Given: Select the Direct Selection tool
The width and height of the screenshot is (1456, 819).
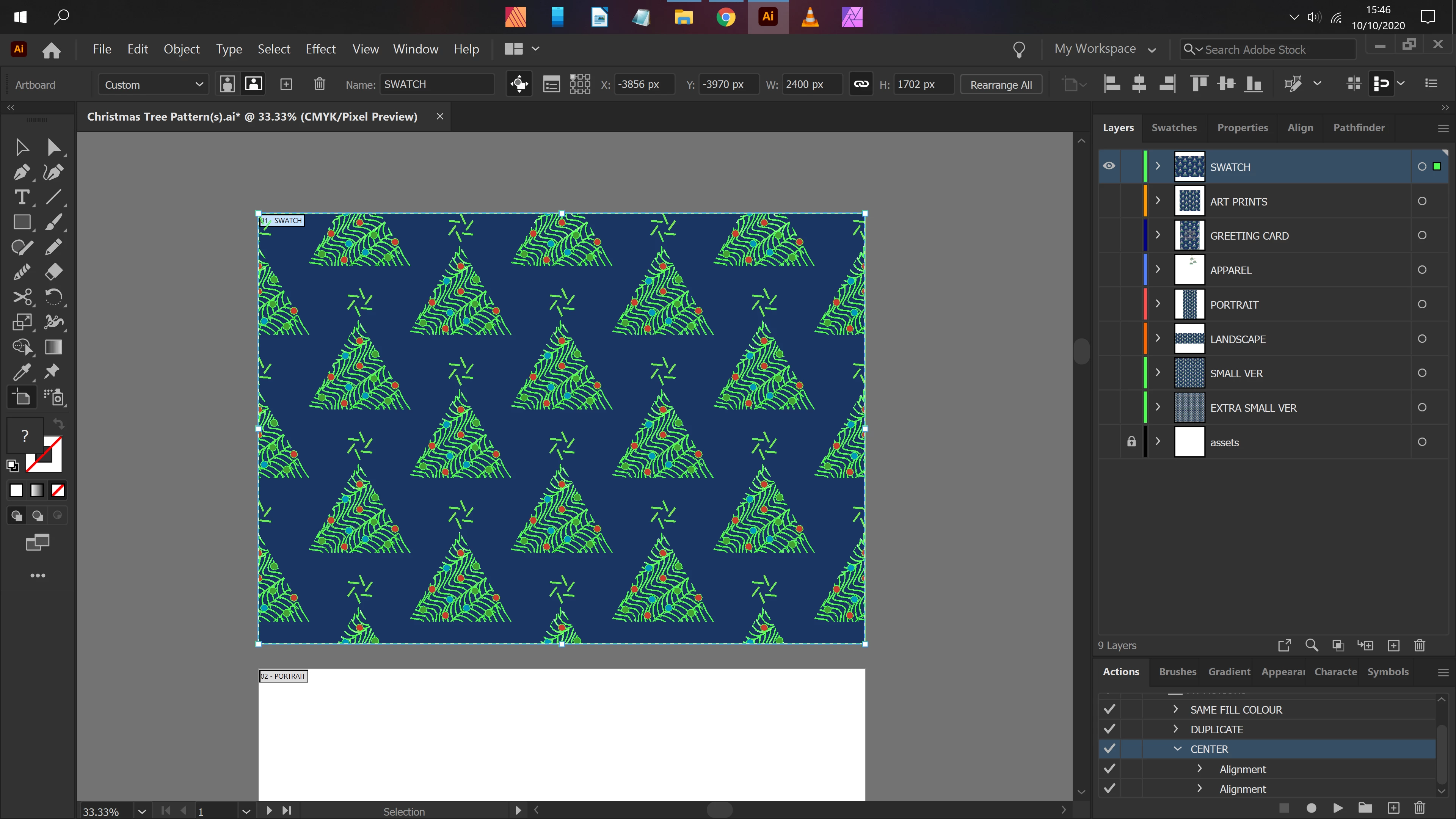Looking at the screenshot, I should pyautogui.click(x=54, y=147).
